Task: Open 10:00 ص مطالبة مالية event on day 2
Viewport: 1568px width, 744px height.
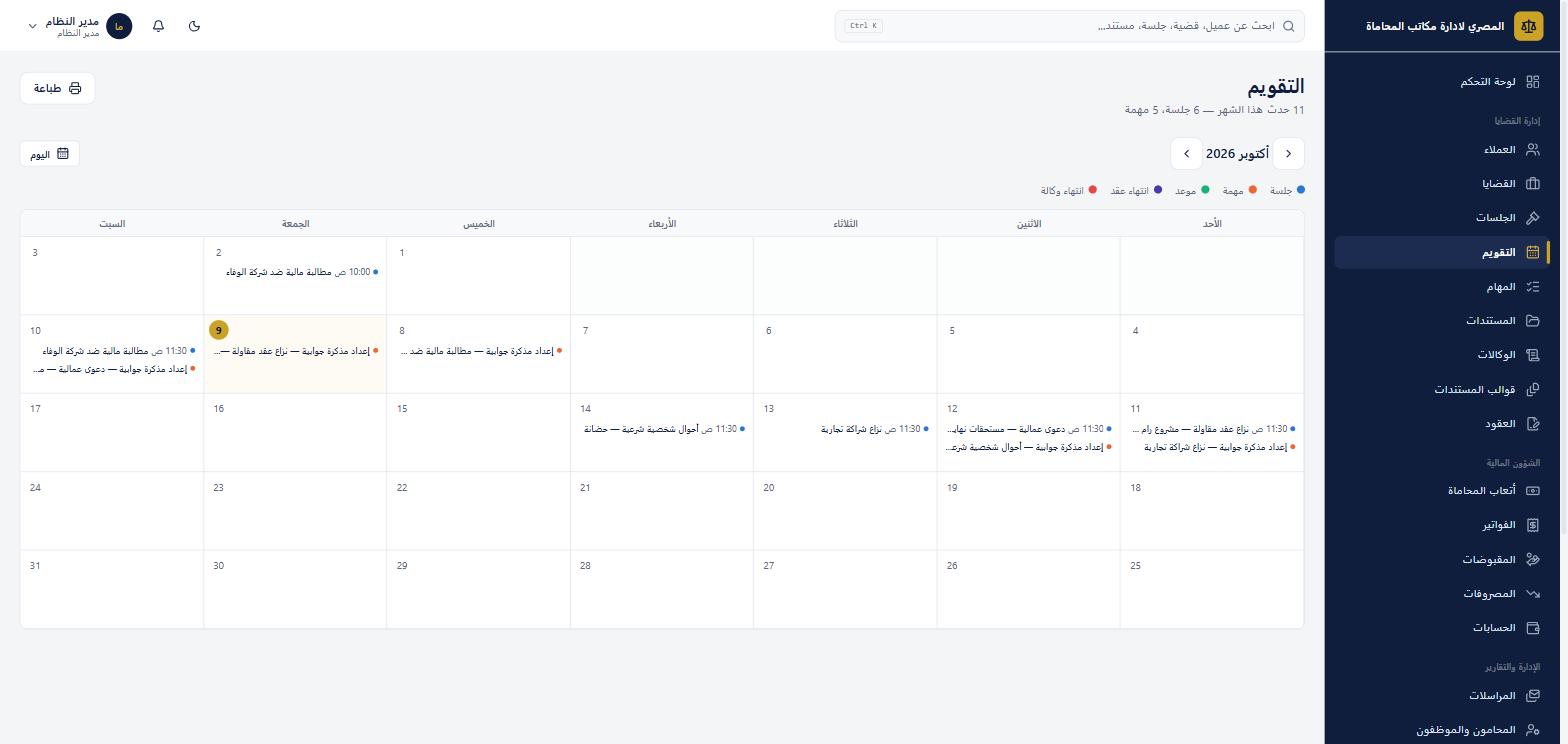Action: click(x=301, y=272)
